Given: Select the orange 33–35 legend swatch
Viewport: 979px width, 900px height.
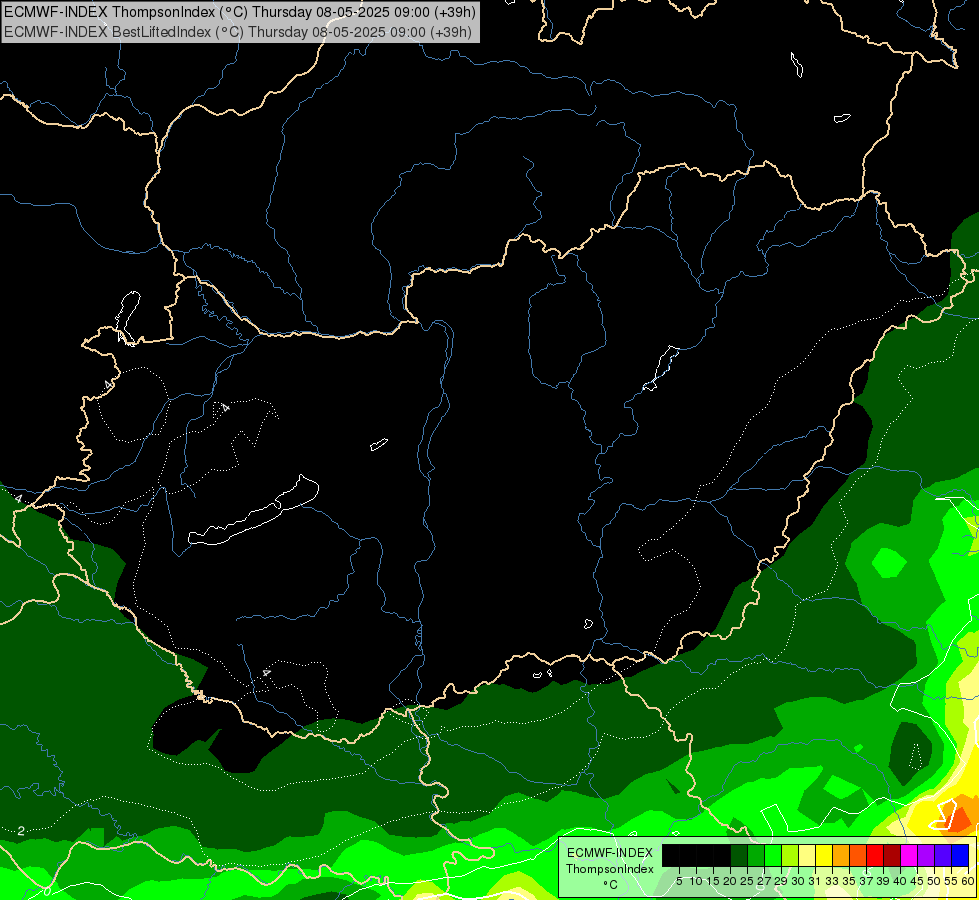Looking at the screenshot, I should [841, 855].
